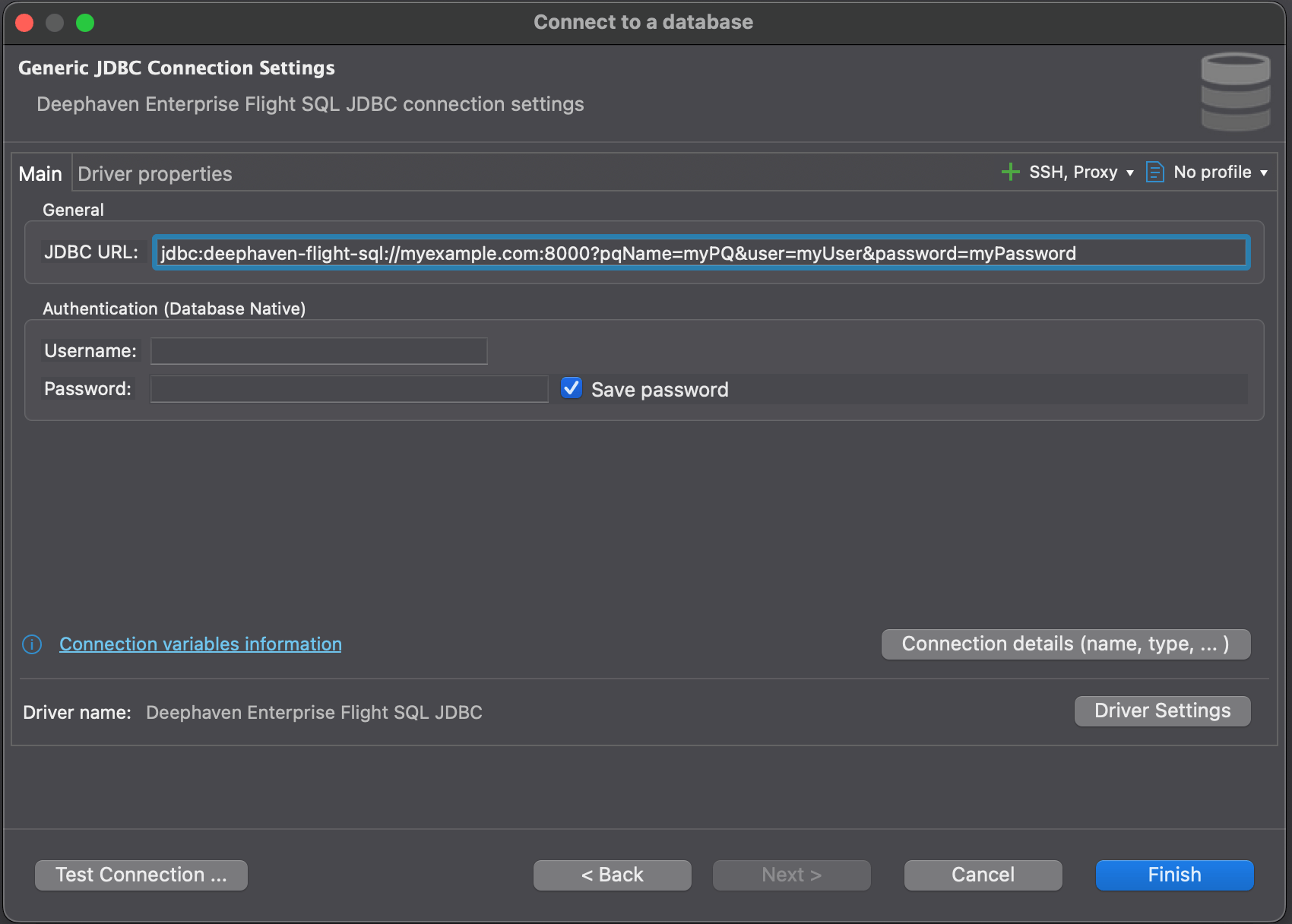Cancel the database connection dialog

983,875
